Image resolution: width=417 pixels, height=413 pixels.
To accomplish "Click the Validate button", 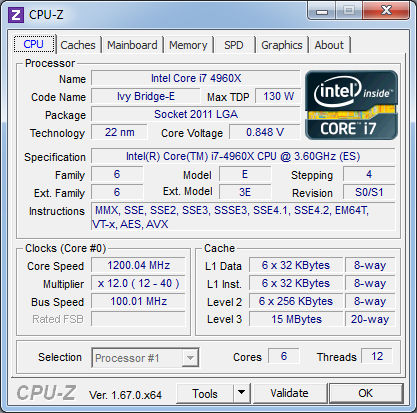I will pos(289,393).
